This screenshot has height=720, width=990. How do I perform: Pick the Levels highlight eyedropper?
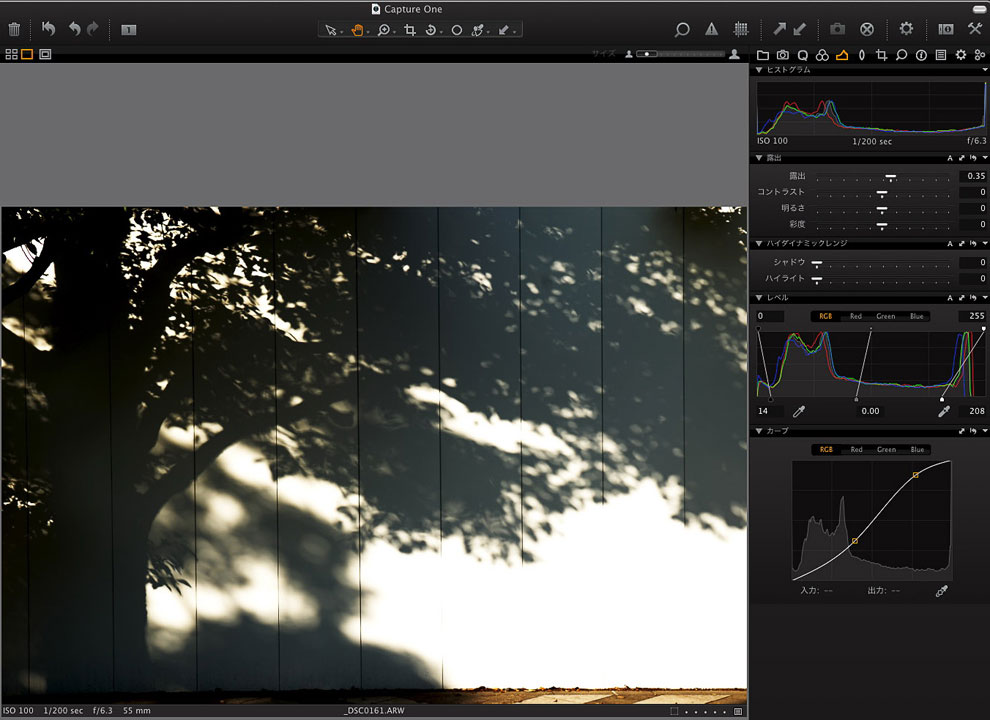pos(942,411)
